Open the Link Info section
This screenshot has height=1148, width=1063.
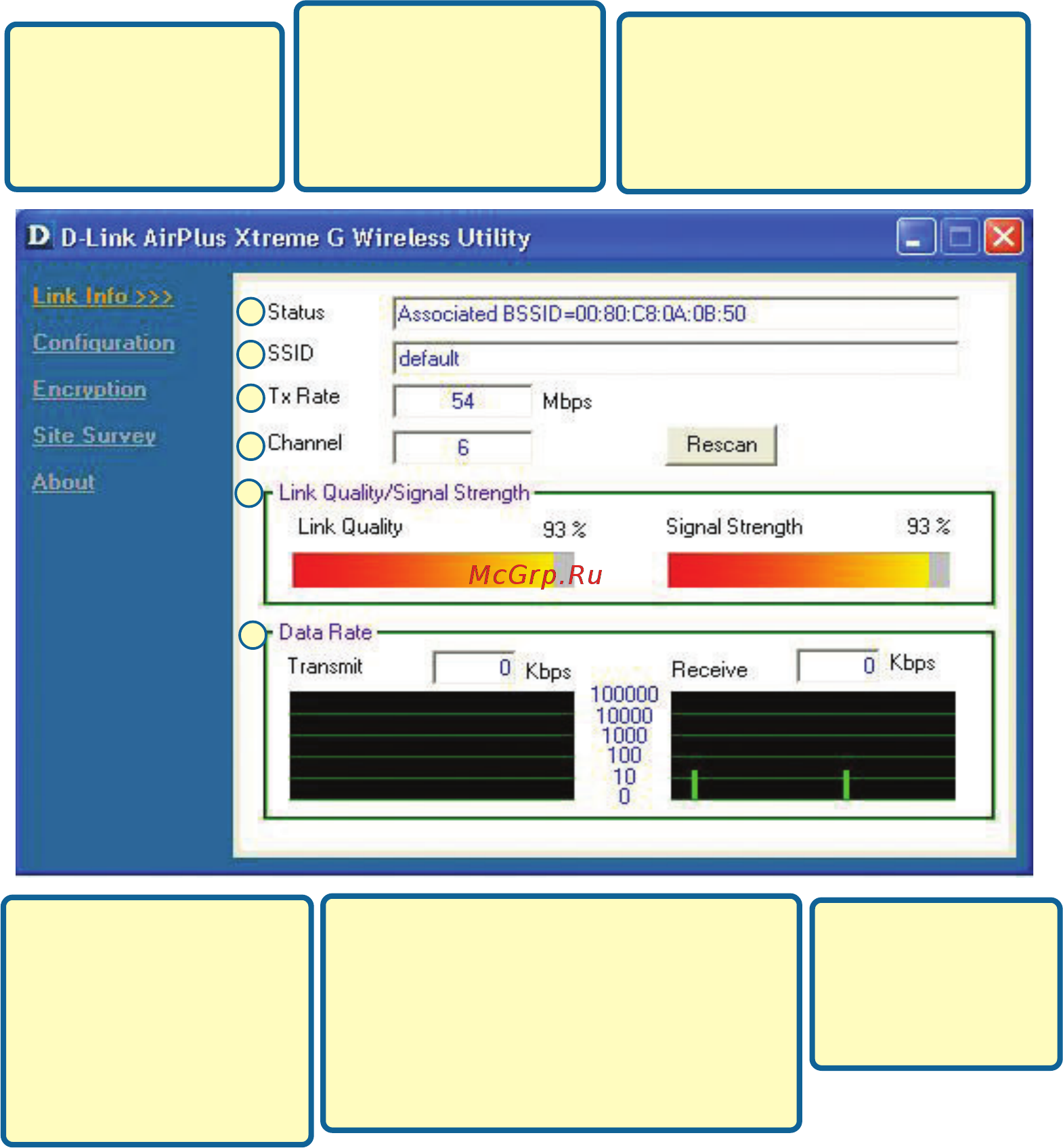102,296
